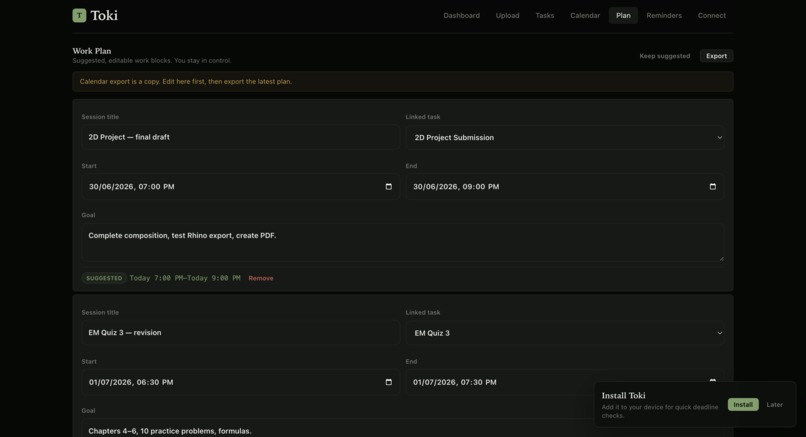This screenshot has width=806, height=437.
Task: Focus the 30/06/2026, 07:00 PM start field
Action: tap(240, 187)
